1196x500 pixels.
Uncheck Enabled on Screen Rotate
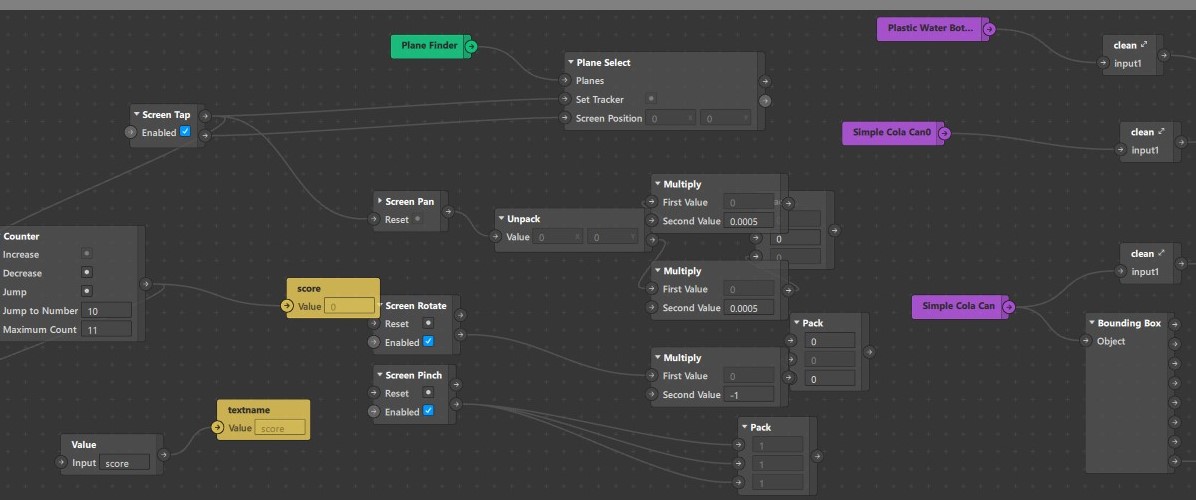[428, 342]
